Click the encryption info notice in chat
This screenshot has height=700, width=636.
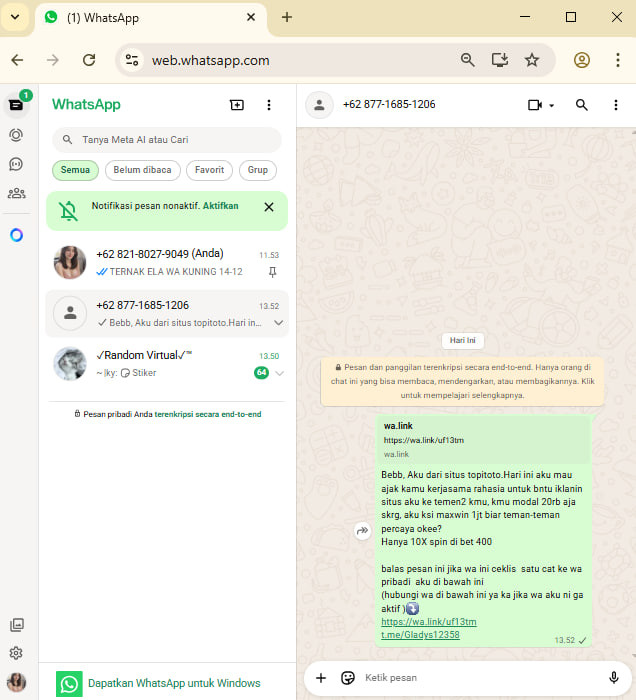462,381
